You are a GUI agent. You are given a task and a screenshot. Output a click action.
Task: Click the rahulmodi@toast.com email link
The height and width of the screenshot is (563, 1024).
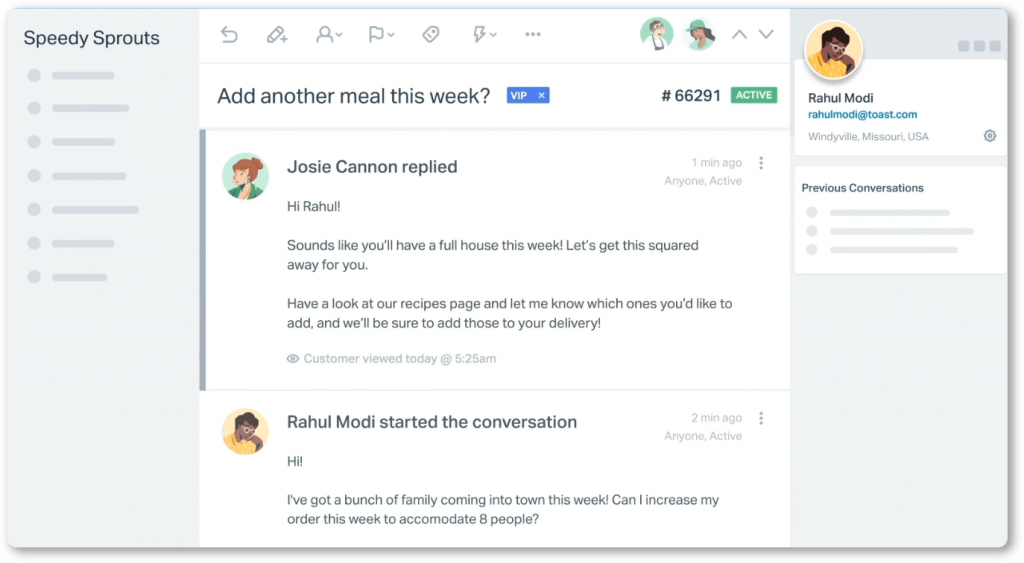tap(862, 115)
